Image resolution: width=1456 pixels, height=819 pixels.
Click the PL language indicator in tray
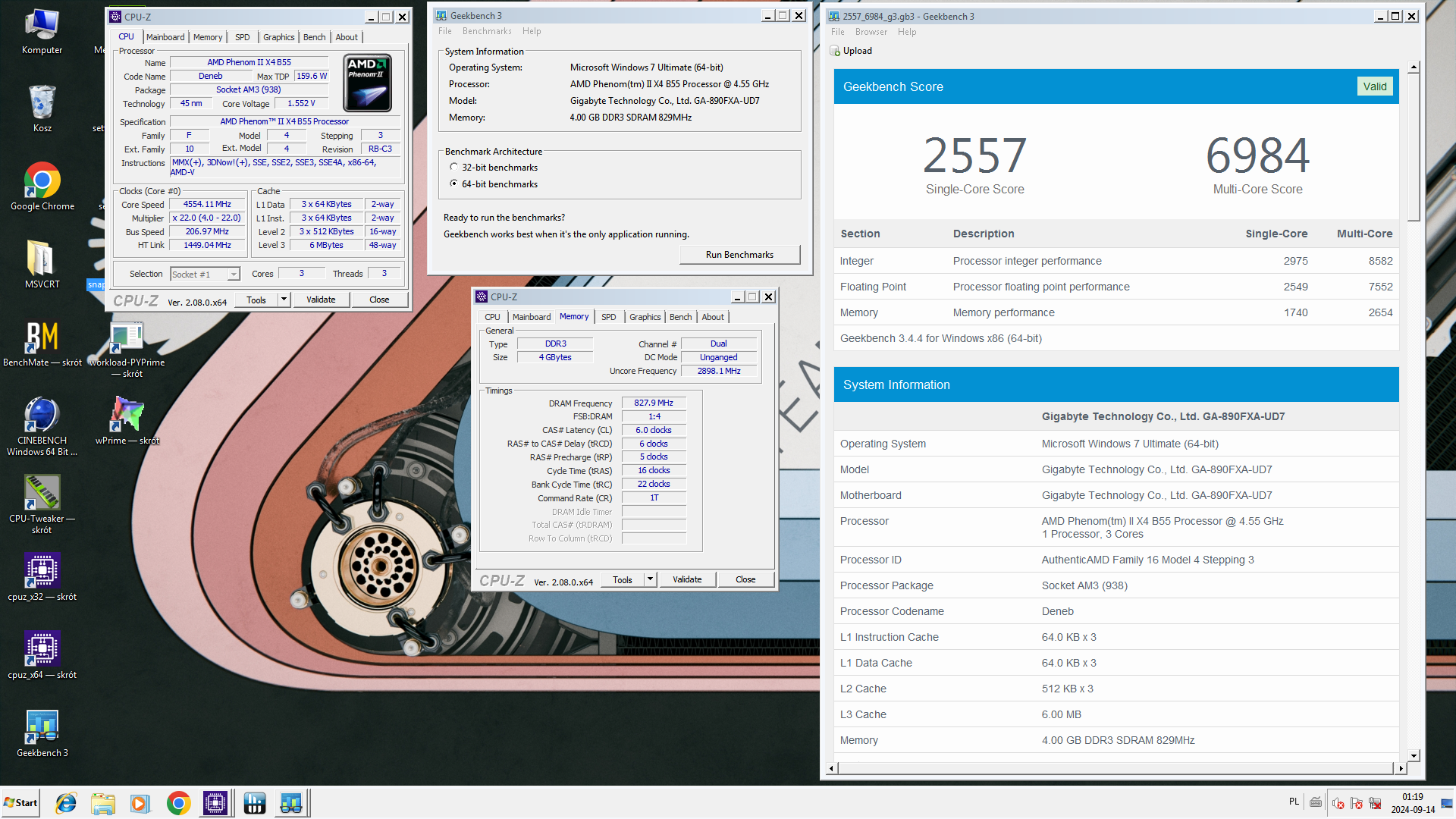click(x=1294, y=802)
